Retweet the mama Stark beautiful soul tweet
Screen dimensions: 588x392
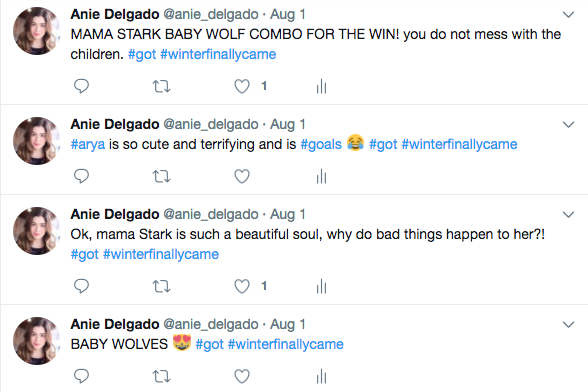[162, 287]
